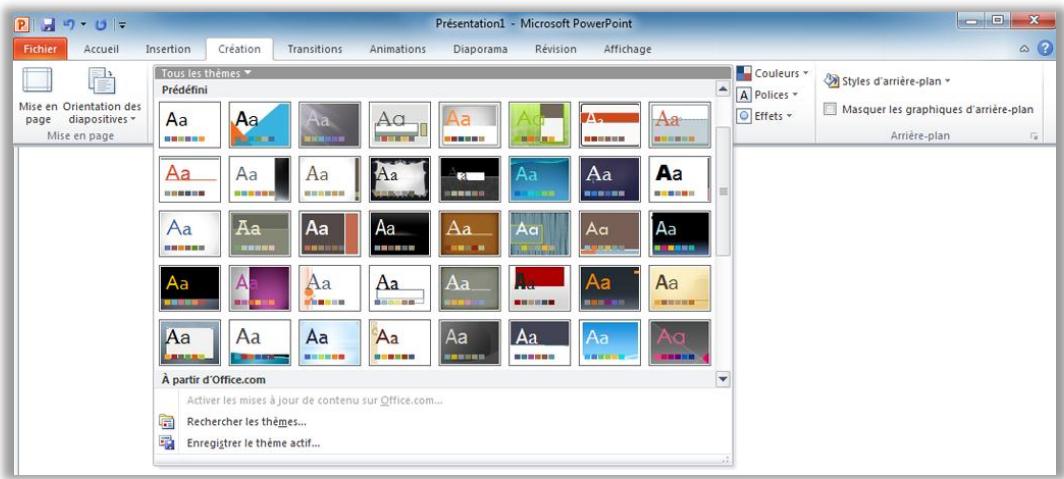Screen dimensions: 1064x479
Task: Apply the light sky blue theme
Action: [330, 343]
